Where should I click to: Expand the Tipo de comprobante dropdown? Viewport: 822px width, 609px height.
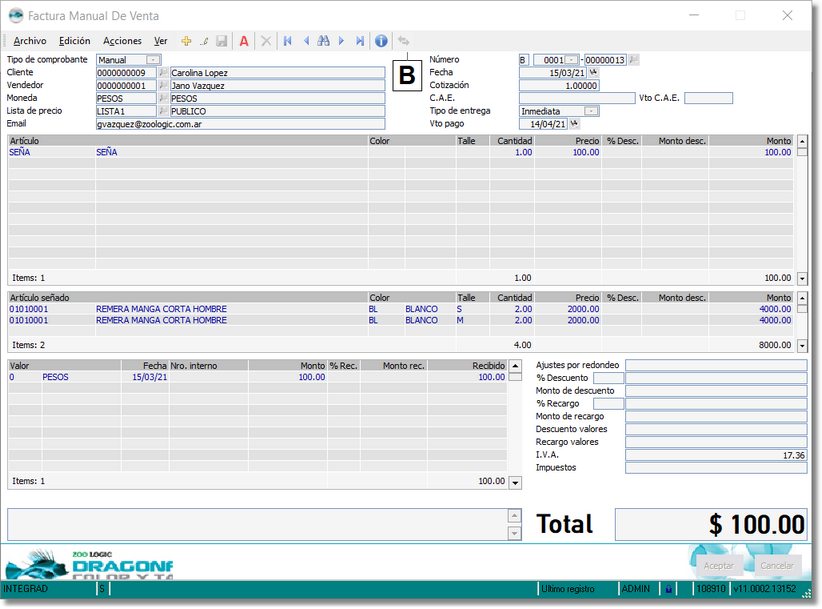click(153, 60)
